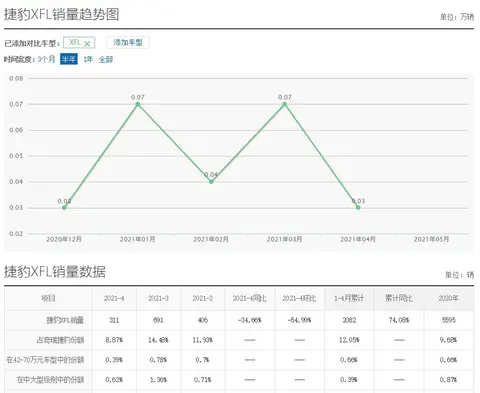Screen dimensions: 480x393
Task: Click the 在42-70万元车型中的份额 row label
Action: 45,360
